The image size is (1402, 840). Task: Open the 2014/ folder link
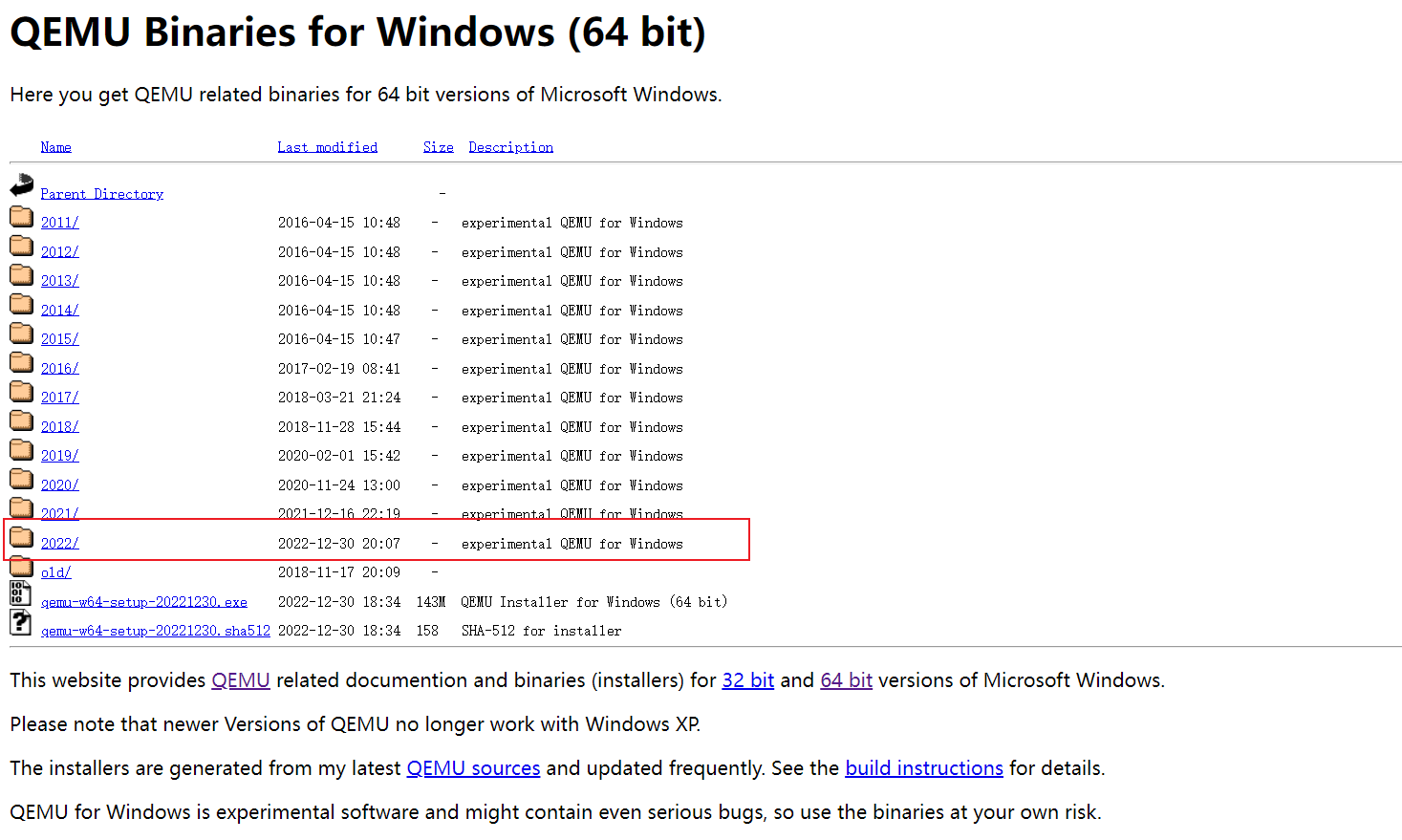click(x=60, y=311)
